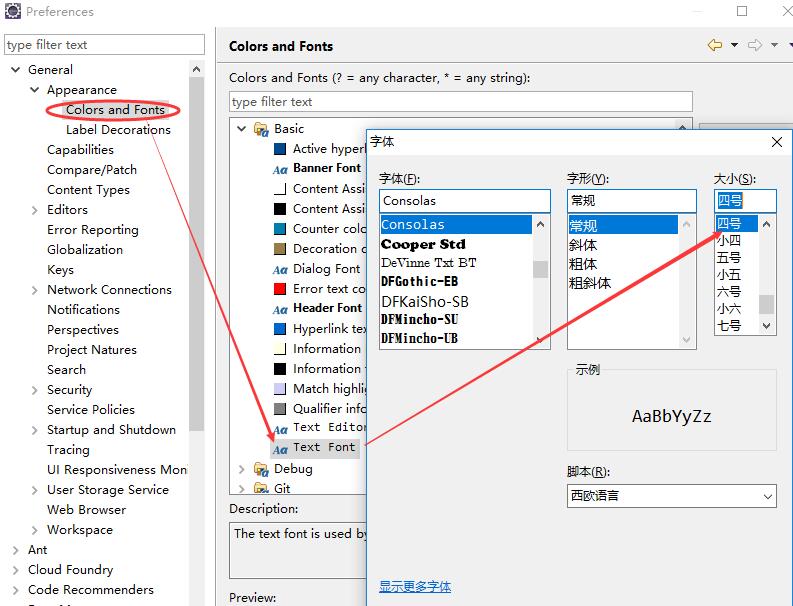Select Keys preference page
The image size is (793, 606).
61,270
